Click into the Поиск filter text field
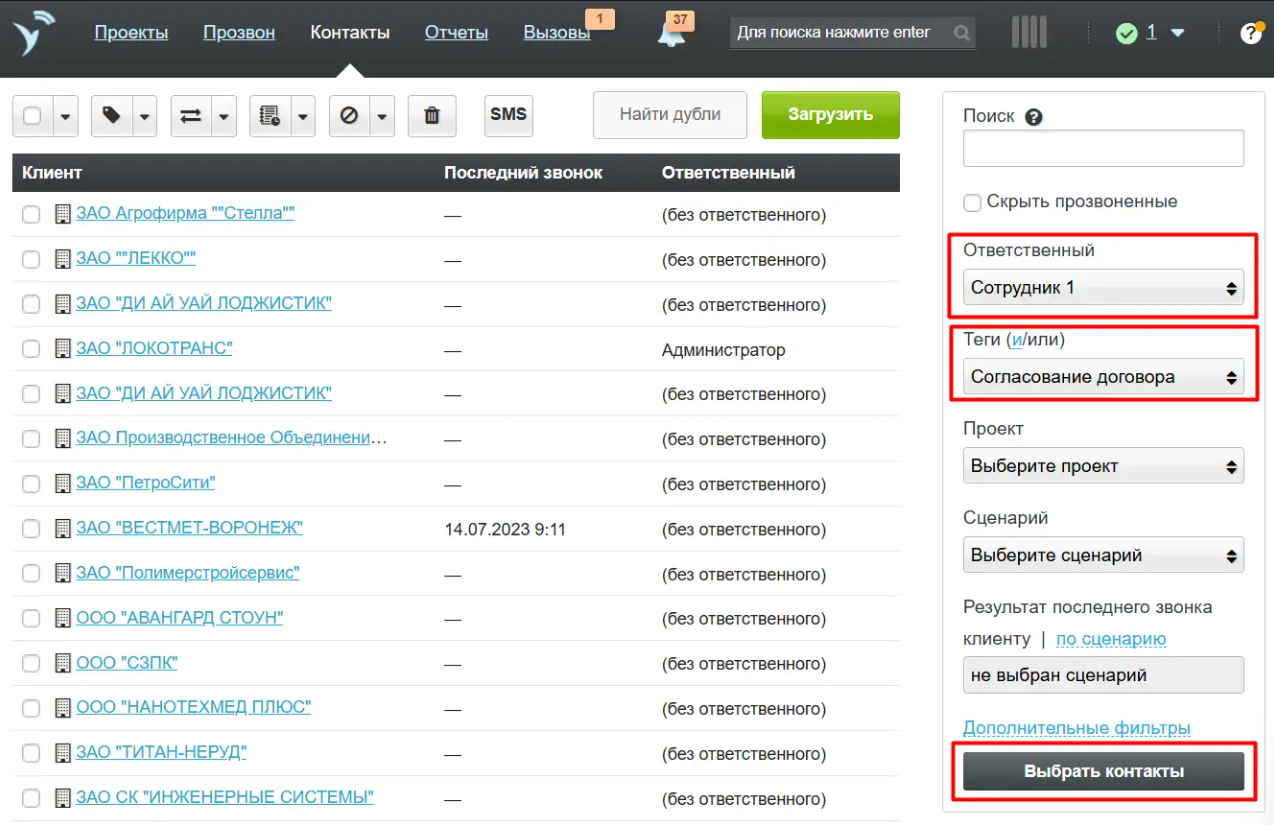 click(1103, 149)
